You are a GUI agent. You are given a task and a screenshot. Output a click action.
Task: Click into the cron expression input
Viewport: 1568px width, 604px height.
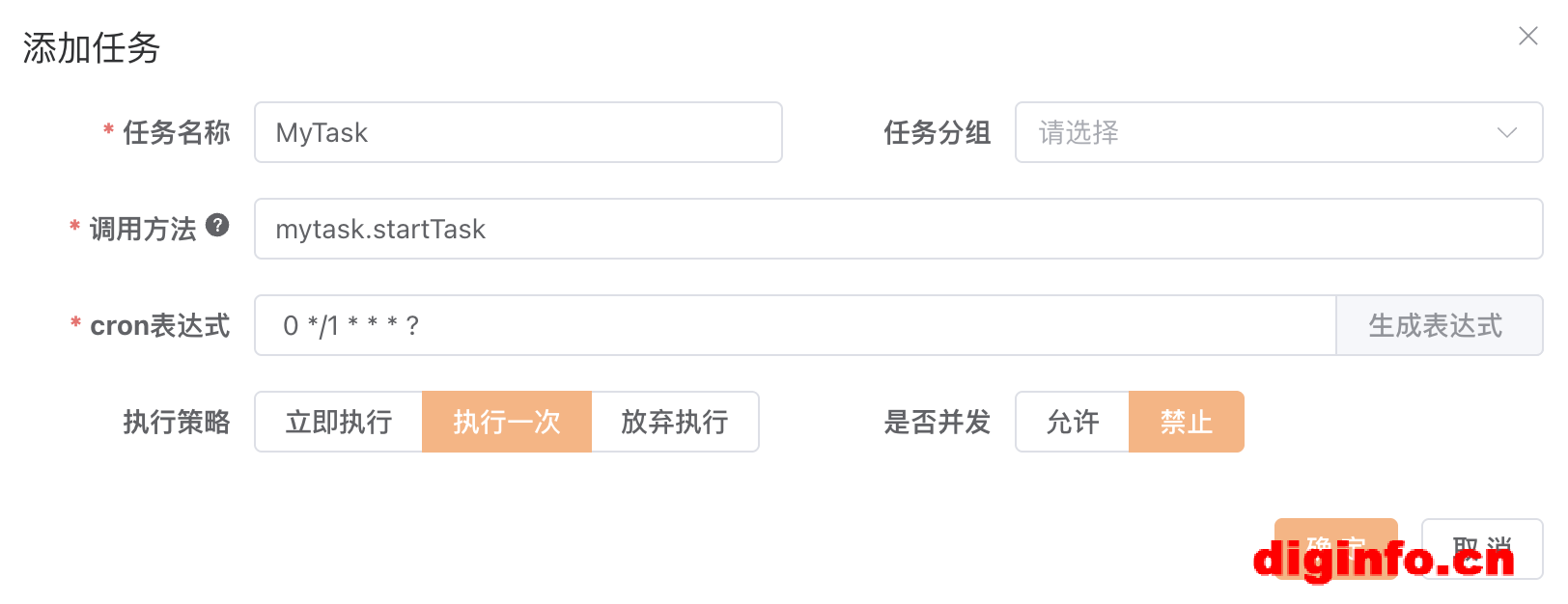click(x=794, y=325)
